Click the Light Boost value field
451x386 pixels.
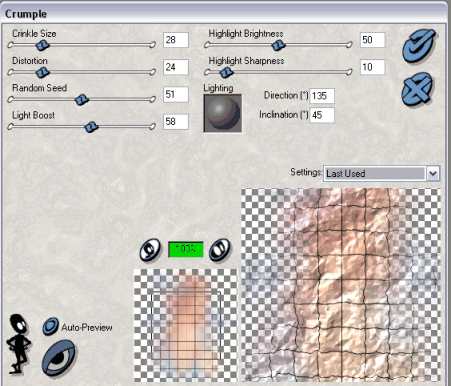pos(176,121)
